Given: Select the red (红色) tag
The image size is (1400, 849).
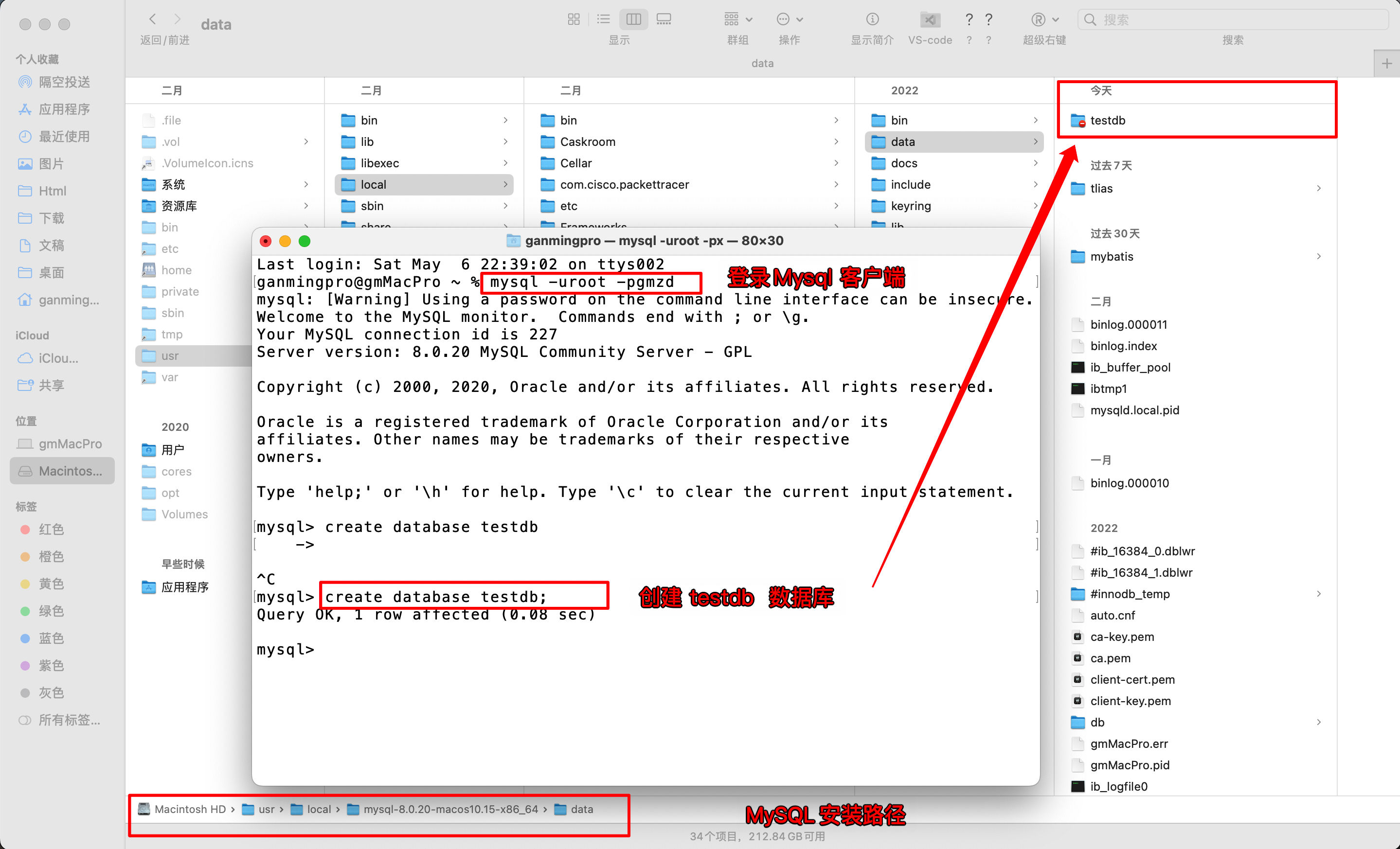Looking at the screenshot, I should 62,530.
